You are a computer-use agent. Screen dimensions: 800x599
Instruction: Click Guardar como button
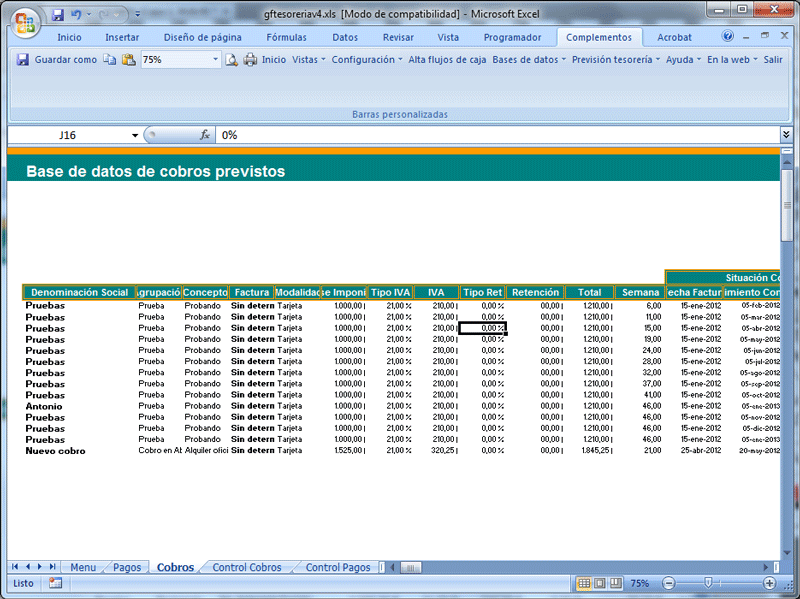point(65,60)
